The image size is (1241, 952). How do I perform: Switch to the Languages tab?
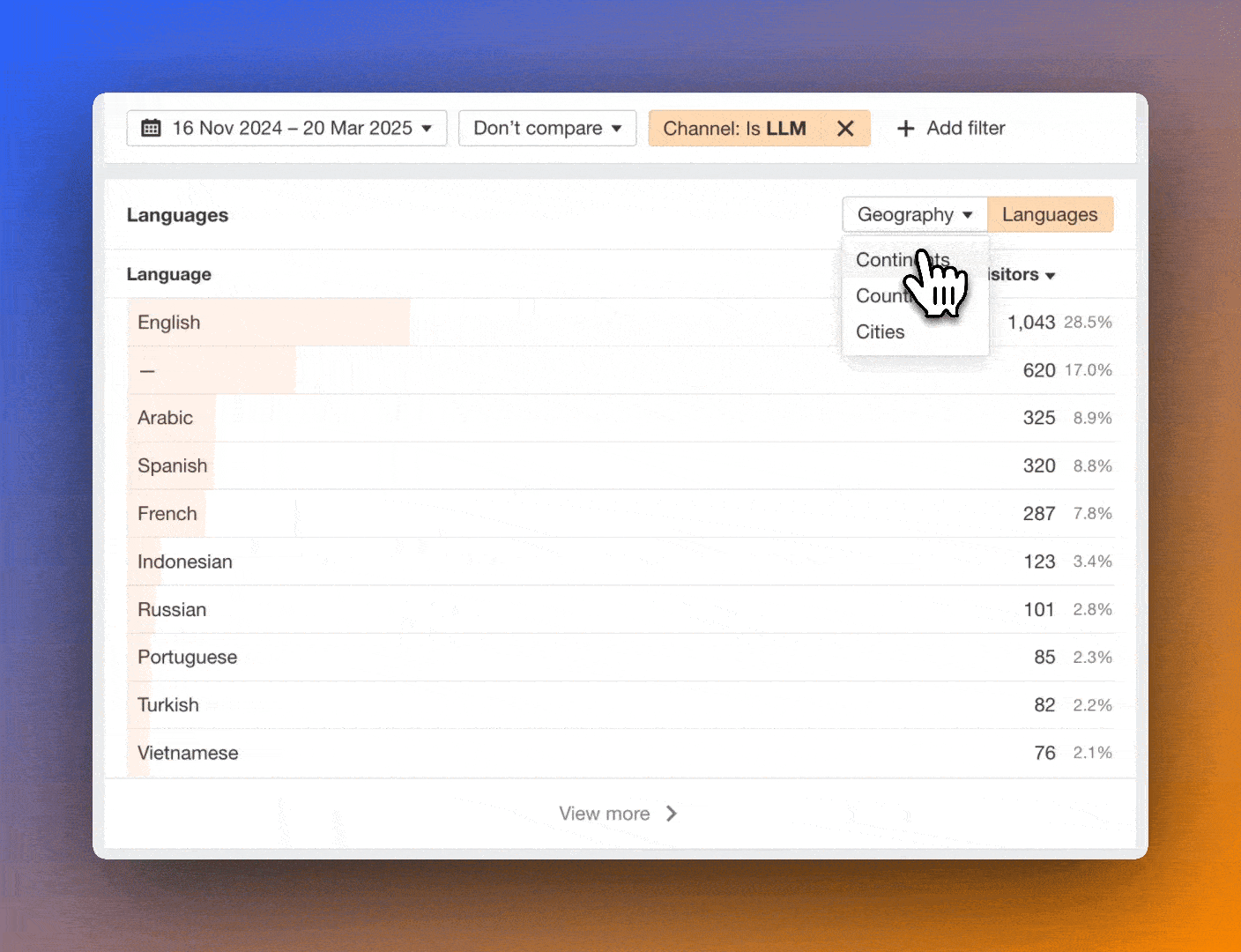(x=1050, y=214)
